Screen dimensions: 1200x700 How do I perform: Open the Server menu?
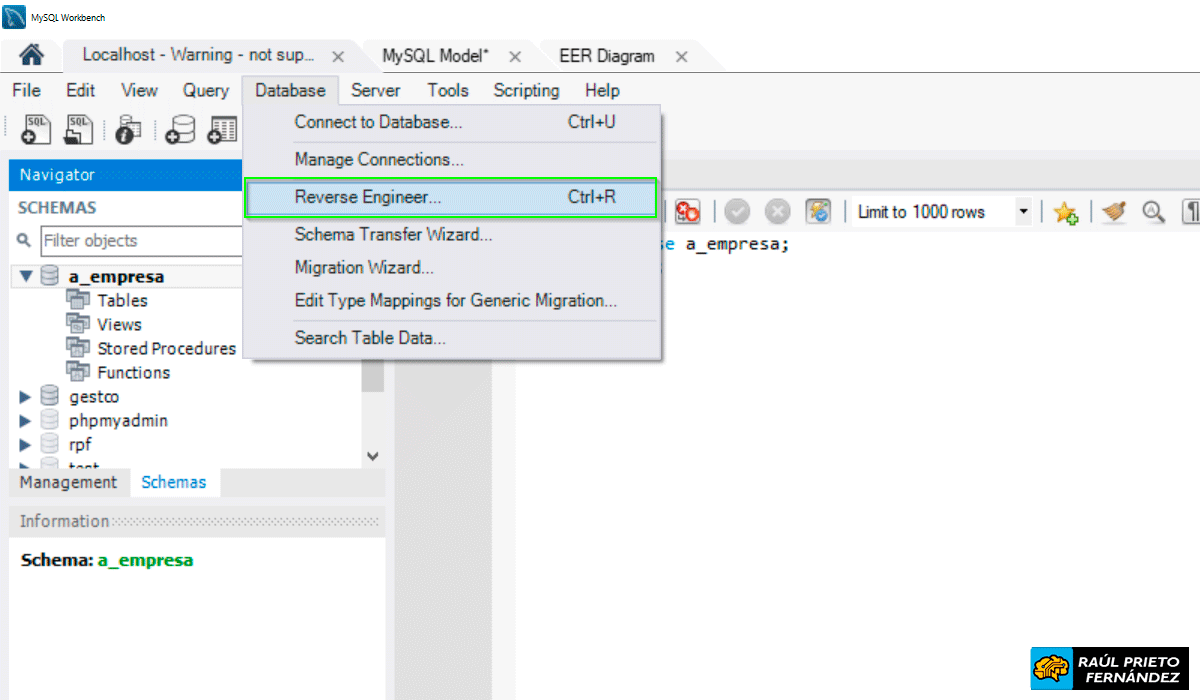(x=376, y=90)
